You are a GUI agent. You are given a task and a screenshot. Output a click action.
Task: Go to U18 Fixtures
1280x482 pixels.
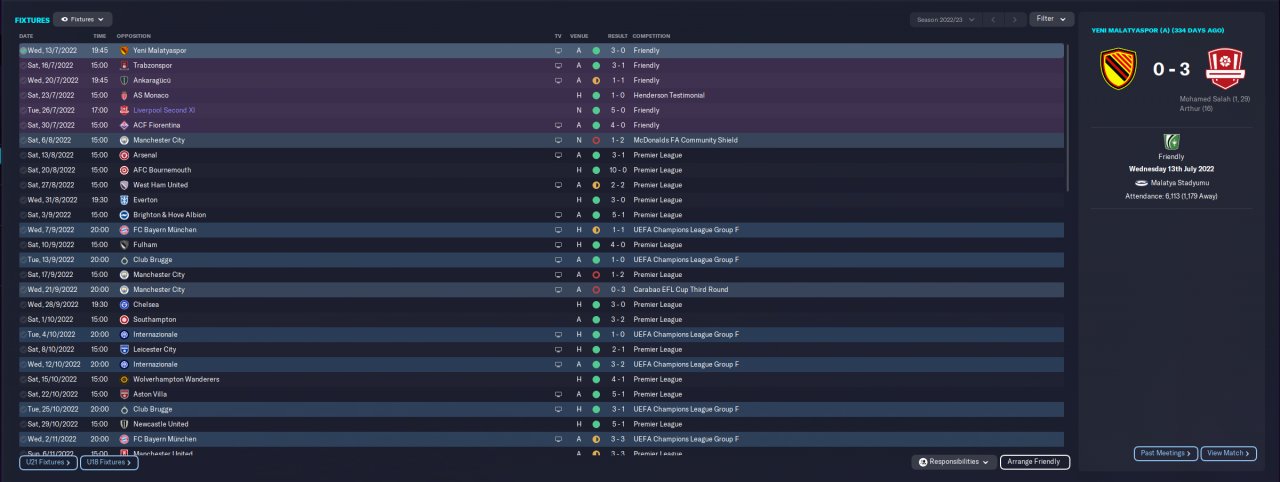pyautogui.click(x=109, y=462)
